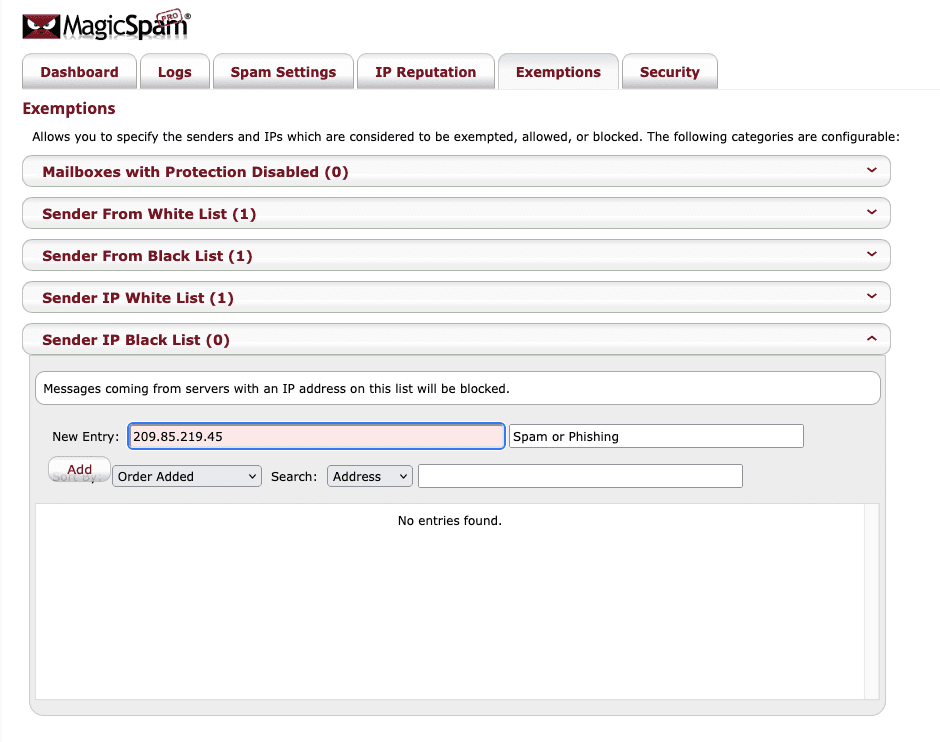Expand Mailboxes with Protection Disabled chevron

[871, 171]
